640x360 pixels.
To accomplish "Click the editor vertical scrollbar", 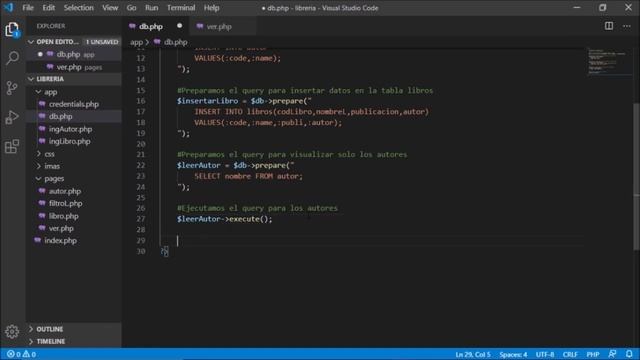I will [x=636, y=176].
